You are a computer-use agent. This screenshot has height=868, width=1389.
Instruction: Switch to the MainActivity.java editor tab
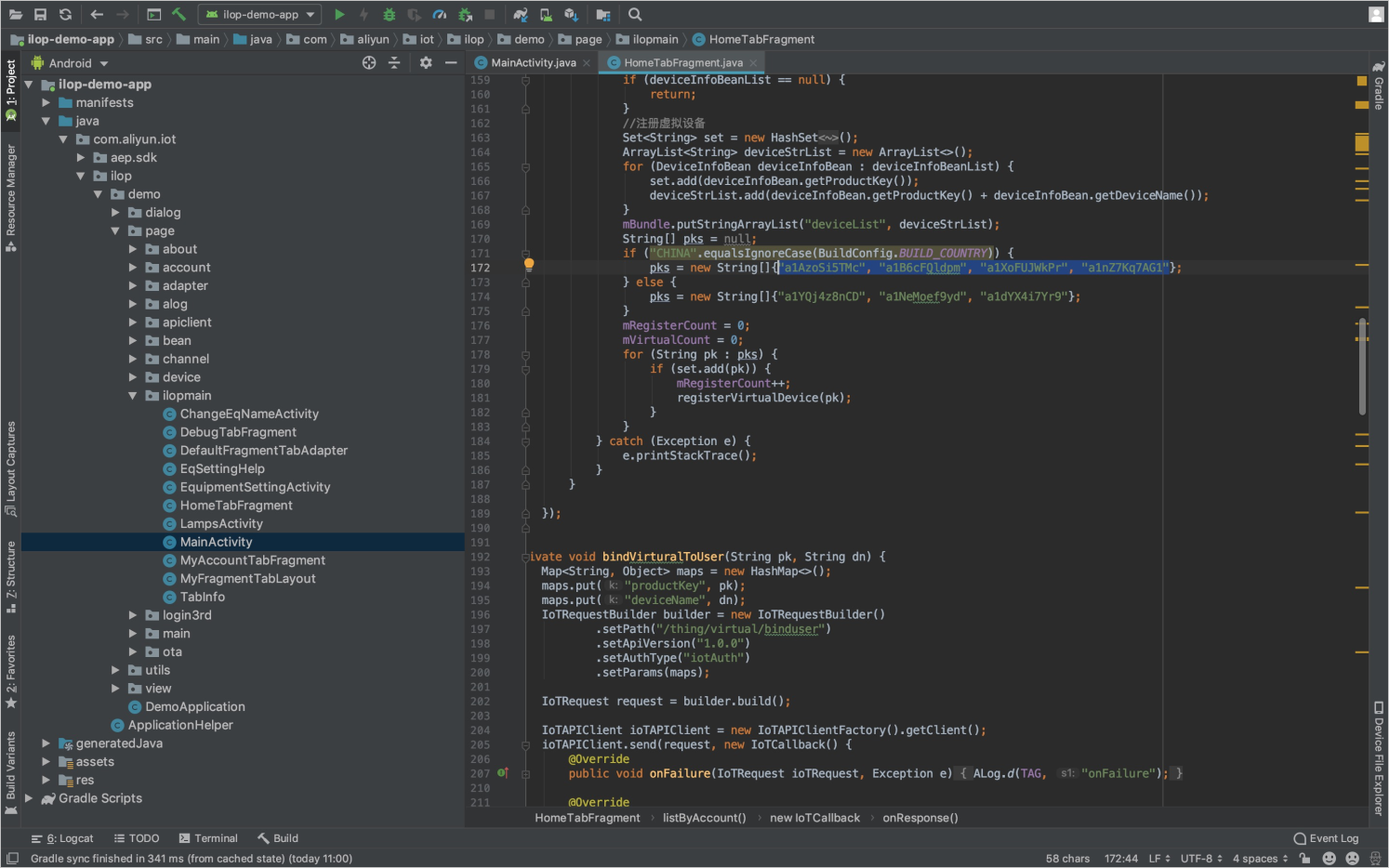(533, 63)
